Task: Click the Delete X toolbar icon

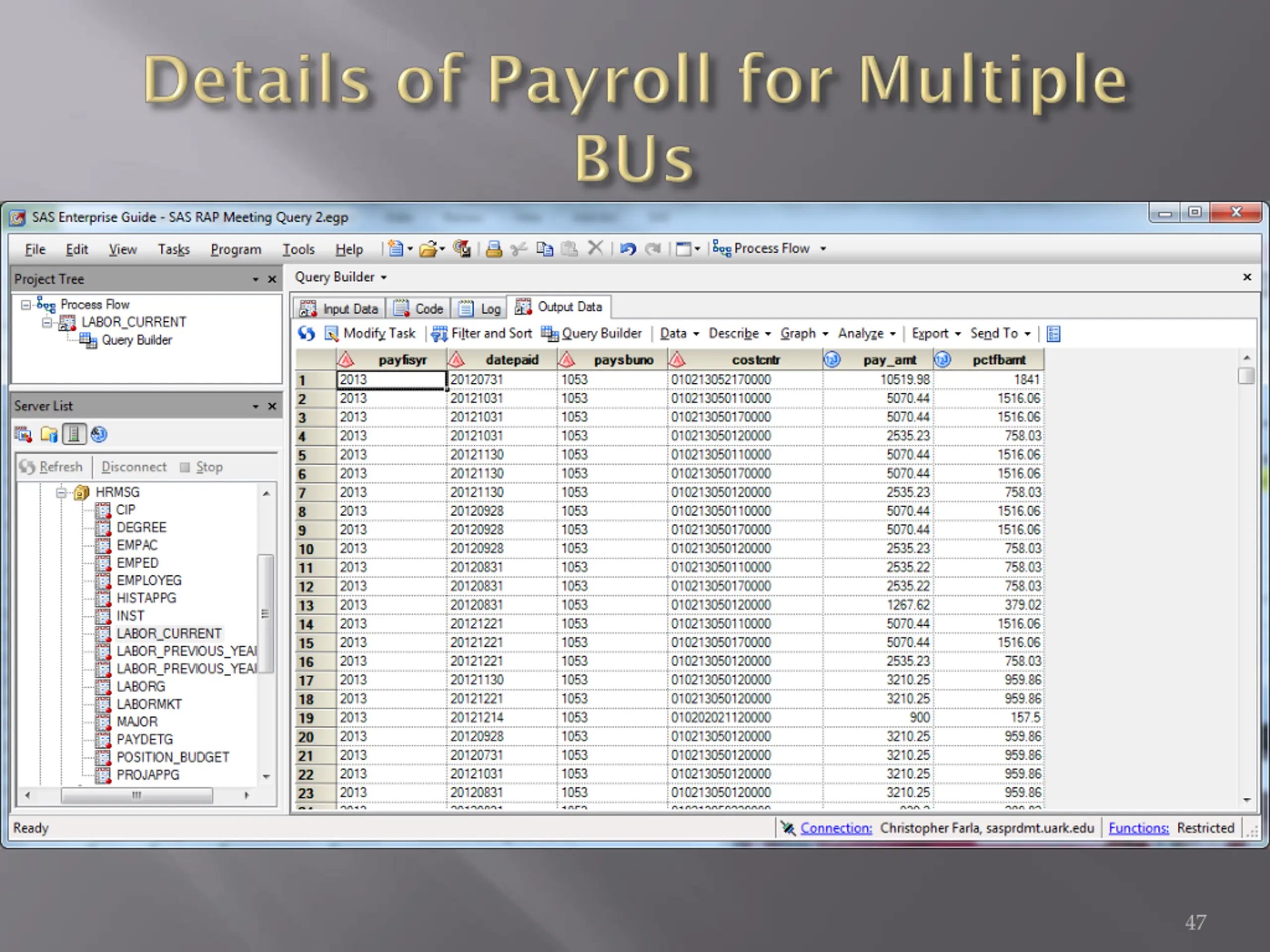Action: click(x=595, y=248)
